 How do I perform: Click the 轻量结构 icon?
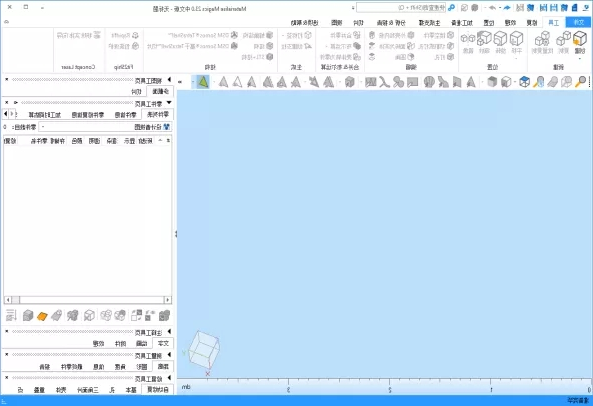point(269,35)
